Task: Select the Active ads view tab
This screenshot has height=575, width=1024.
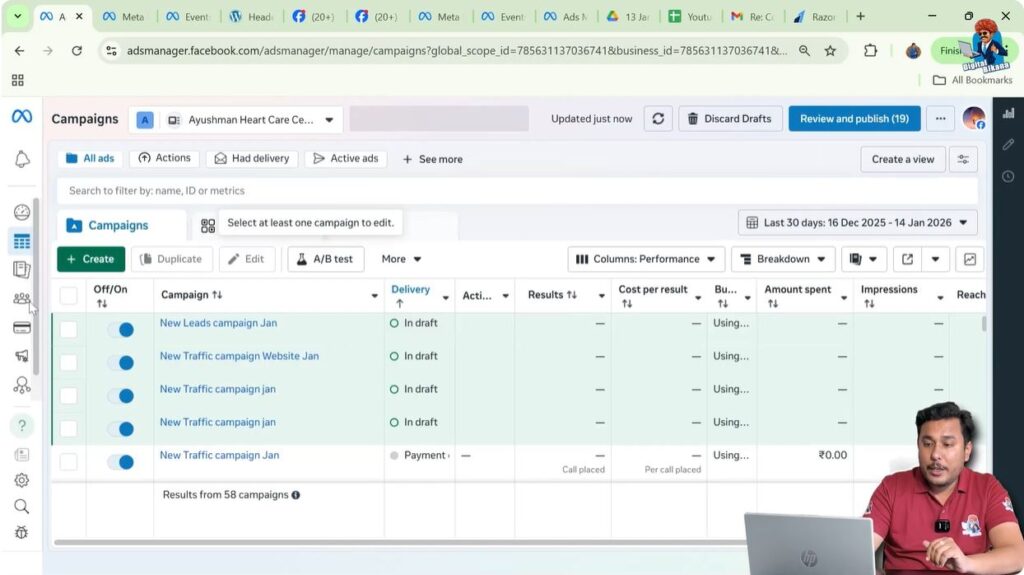Action: point(345,158)
